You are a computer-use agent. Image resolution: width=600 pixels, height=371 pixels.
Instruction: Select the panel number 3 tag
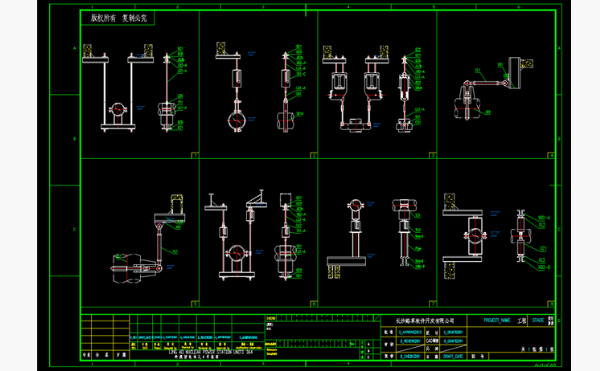[x=432, y=155]
